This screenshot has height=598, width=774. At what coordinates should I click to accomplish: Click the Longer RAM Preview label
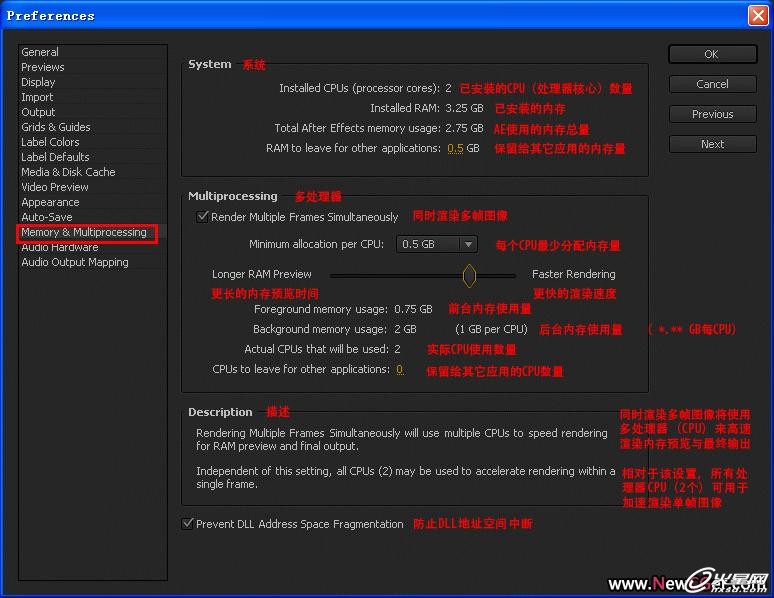point(262,274)
